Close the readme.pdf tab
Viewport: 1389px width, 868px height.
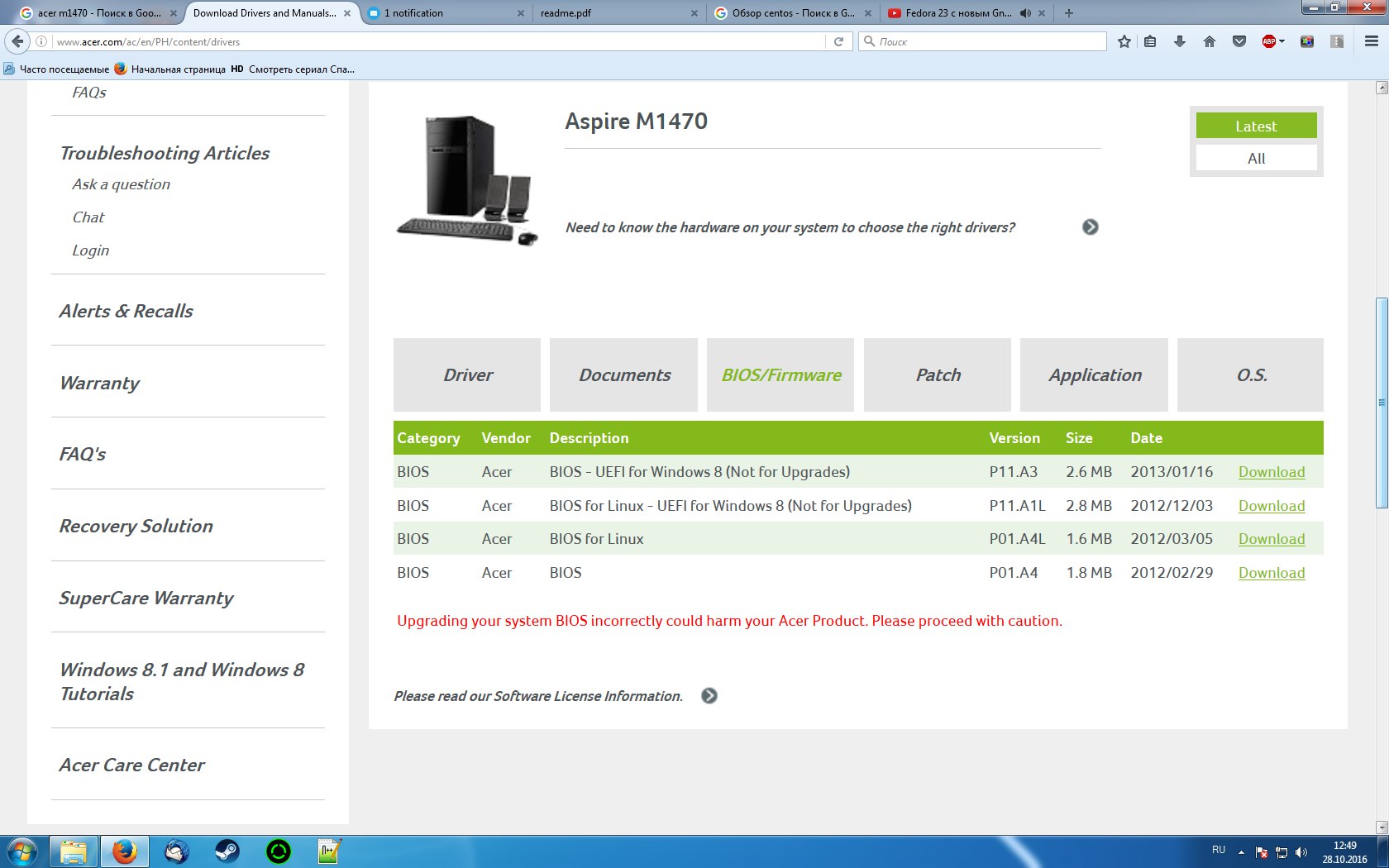click(x=694, y=13)
